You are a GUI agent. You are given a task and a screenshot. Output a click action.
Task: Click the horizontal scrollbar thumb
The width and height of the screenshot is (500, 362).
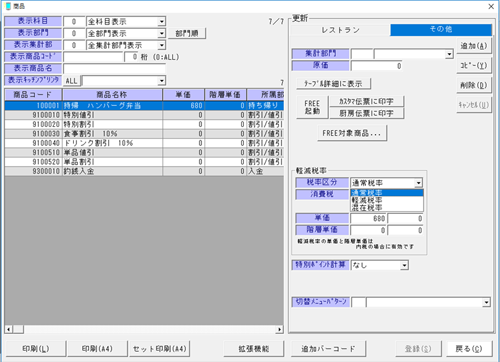18,329
